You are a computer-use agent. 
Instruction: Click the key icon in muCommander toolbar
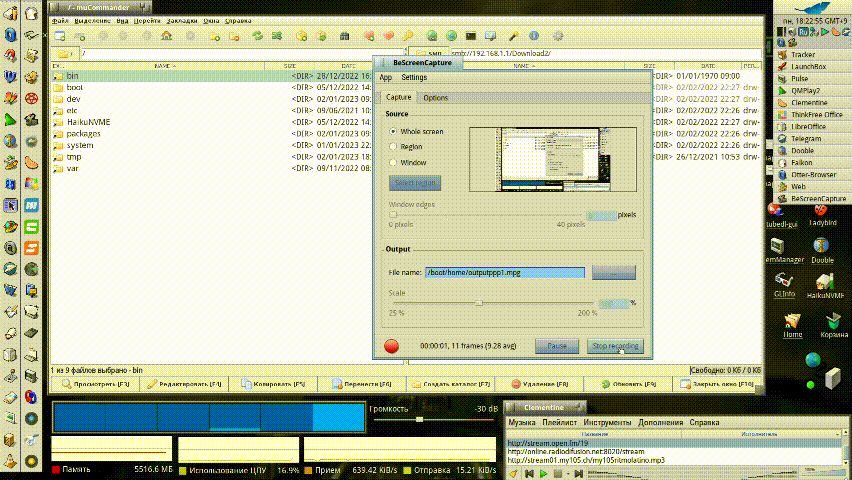pyautogui.click(x=408, y=35)
